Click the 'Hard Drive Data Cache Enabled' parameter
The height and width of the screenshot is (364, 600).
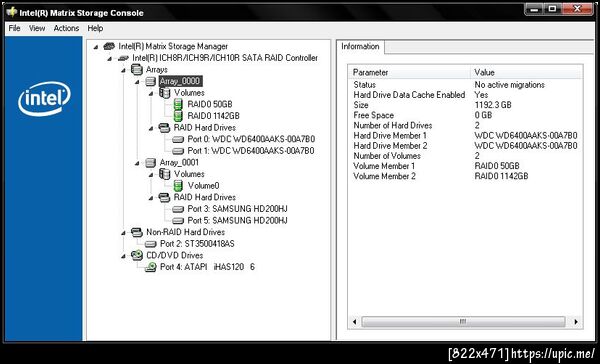pos(409,95)
